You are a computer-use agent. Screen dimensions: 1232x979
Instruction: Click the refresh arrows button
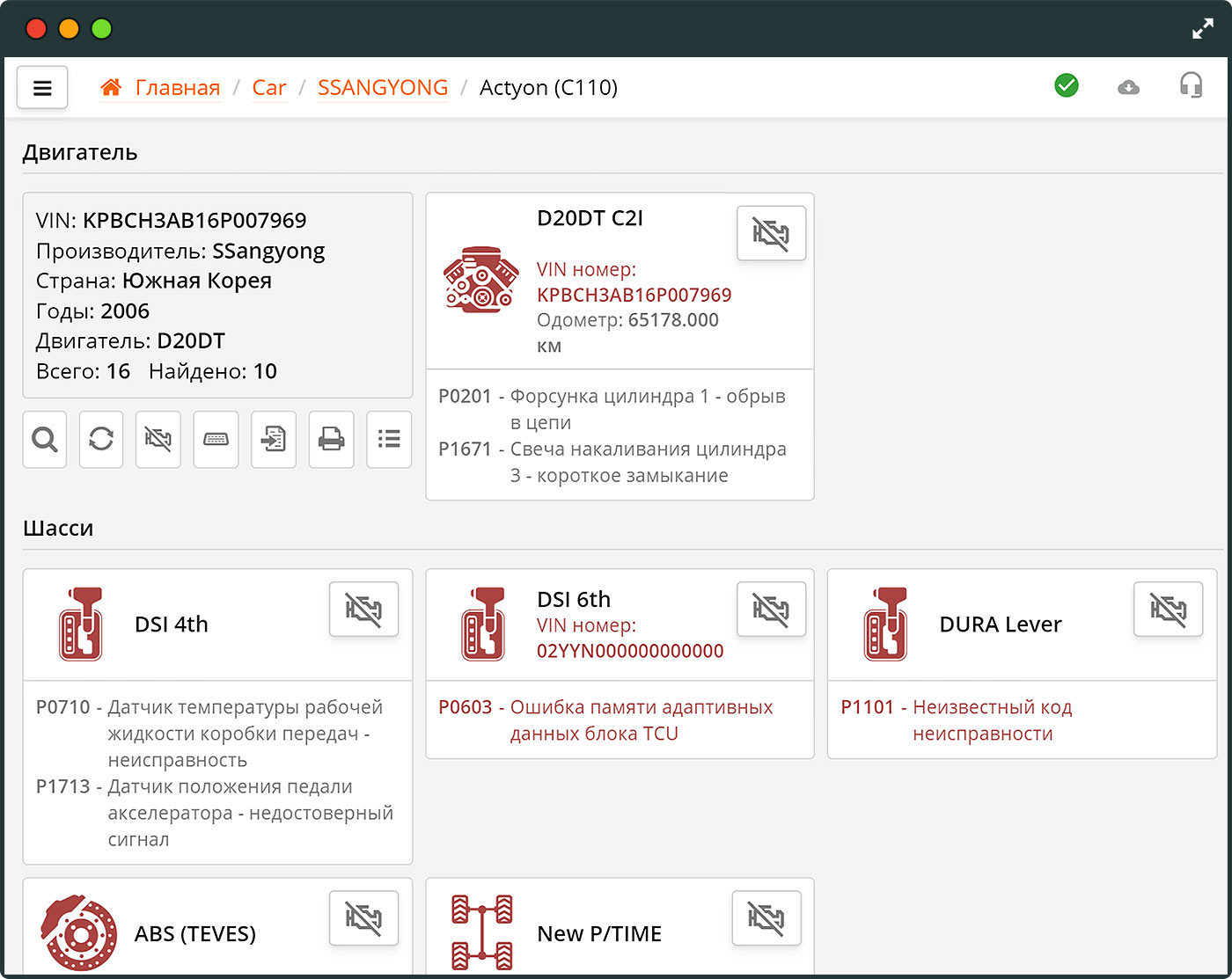pyautogui.click(x=101, y=439)
